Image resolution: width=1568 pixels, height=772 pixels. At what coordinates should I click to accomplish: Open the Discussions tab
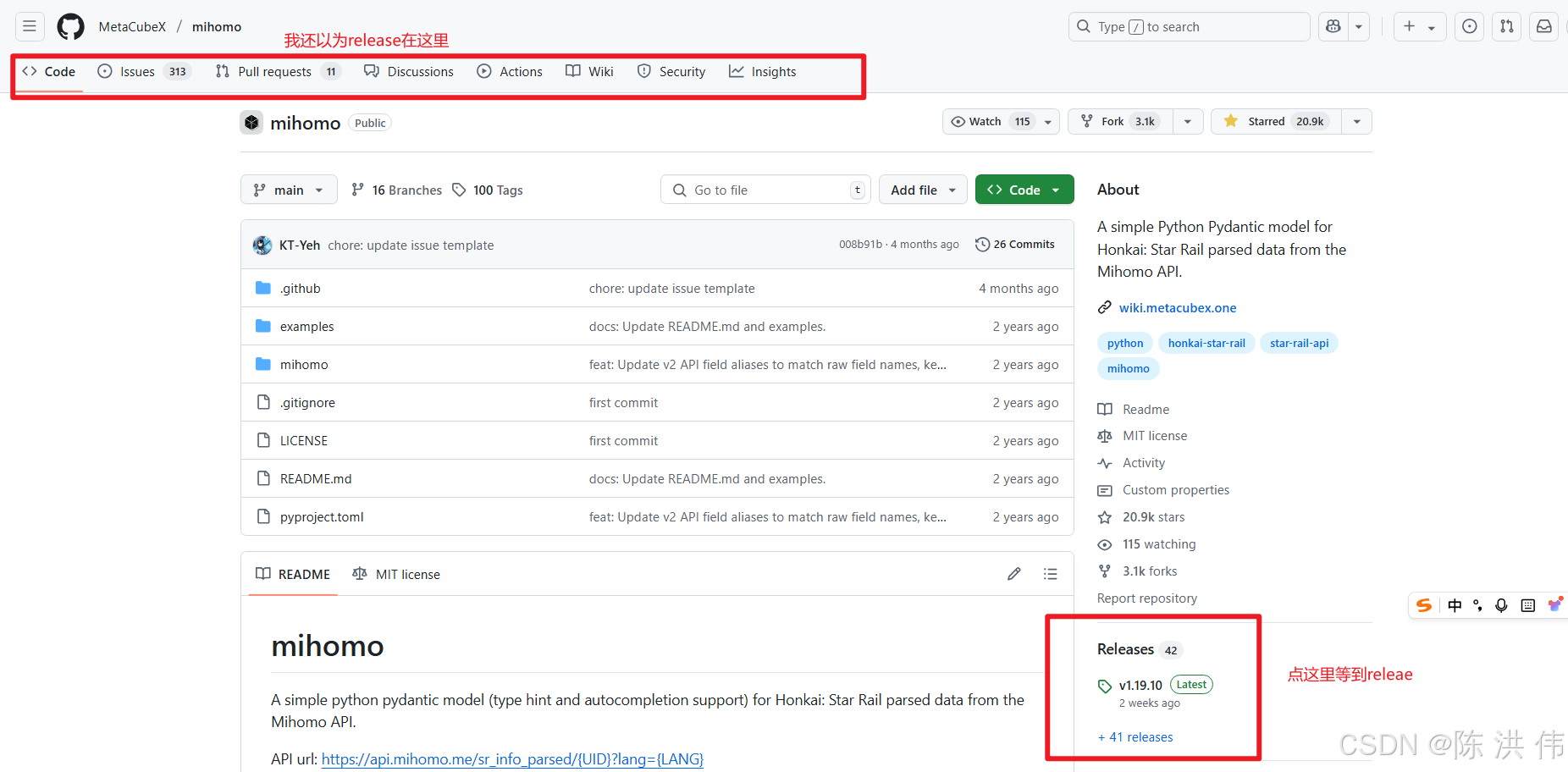click(x=409, y=72)
